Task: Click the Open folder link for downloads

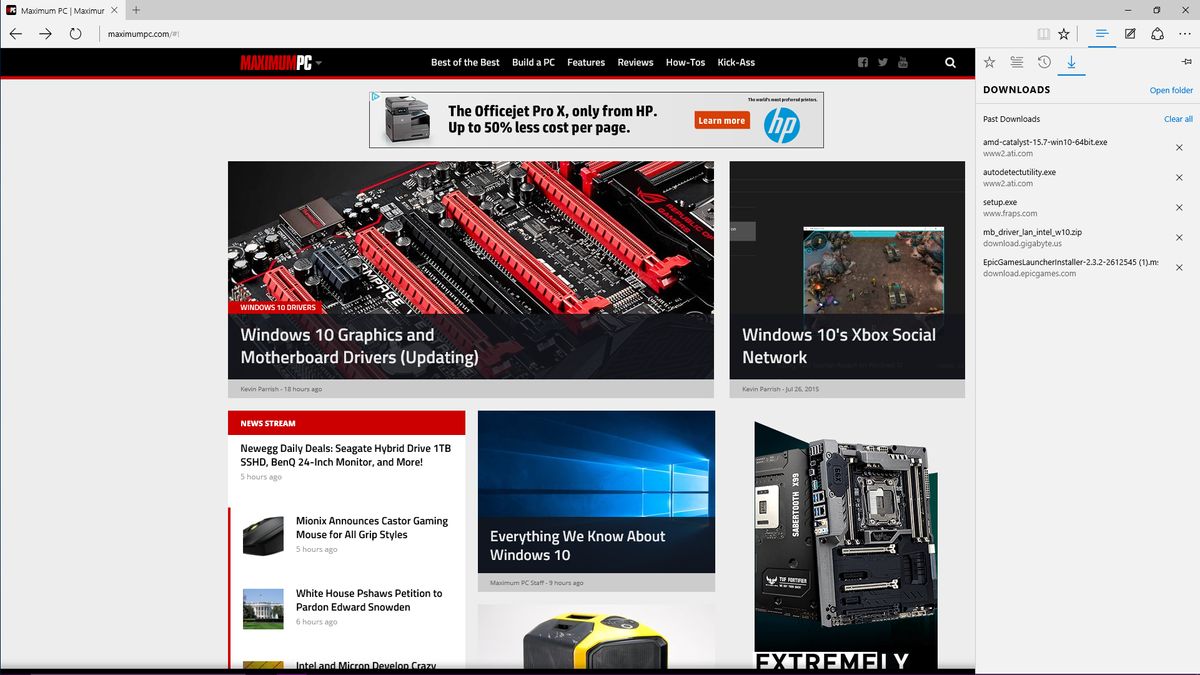Action: 1170,89
